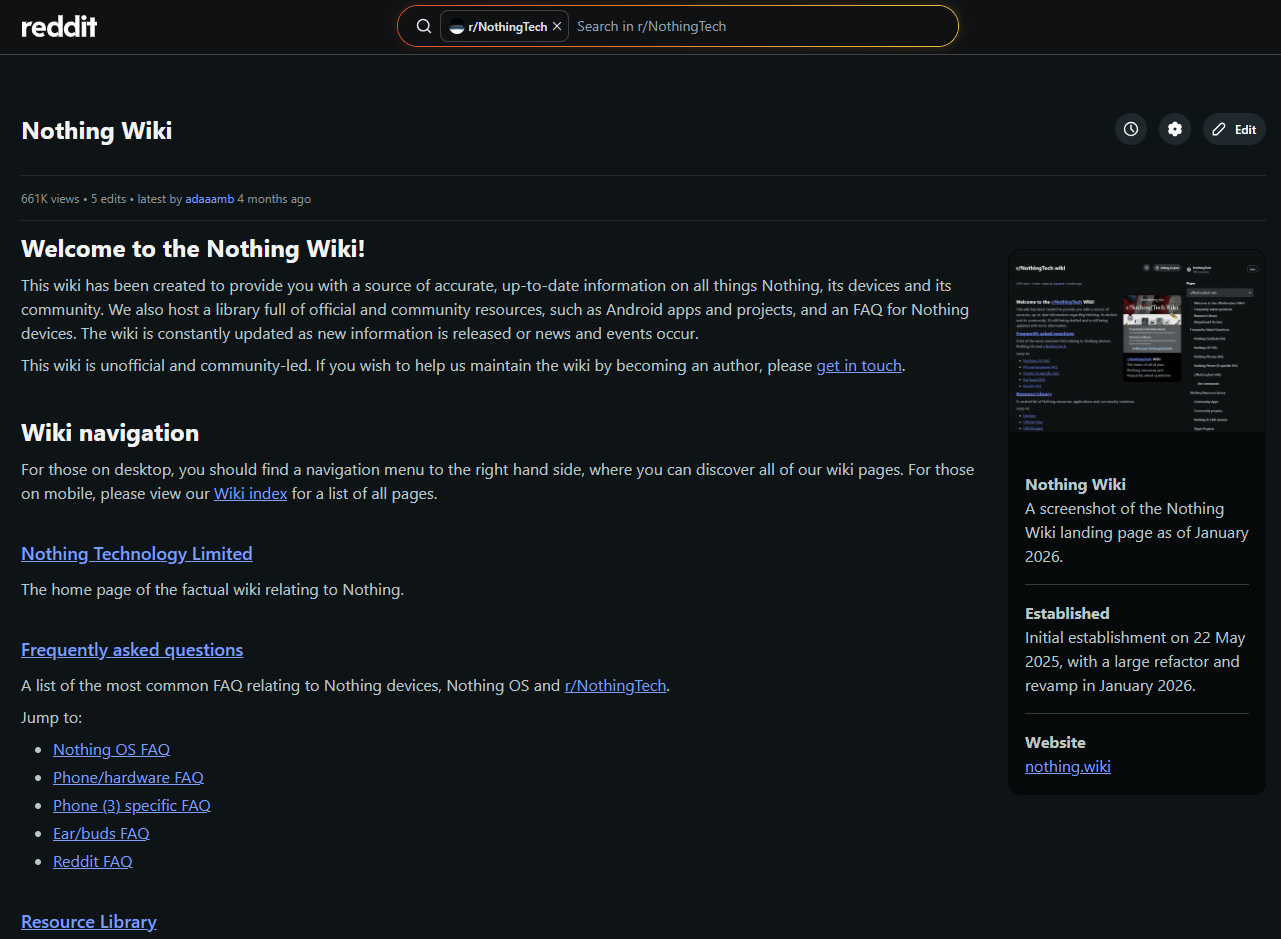Select the "661K views" text
This screenshot has height=939, width=1281.
tap(50, 199)
